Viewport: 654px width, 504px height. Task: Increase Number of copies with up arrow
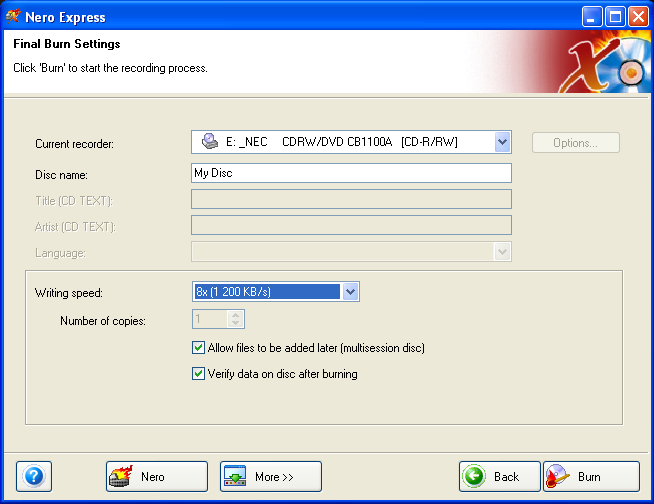click(x=236, y=315)
